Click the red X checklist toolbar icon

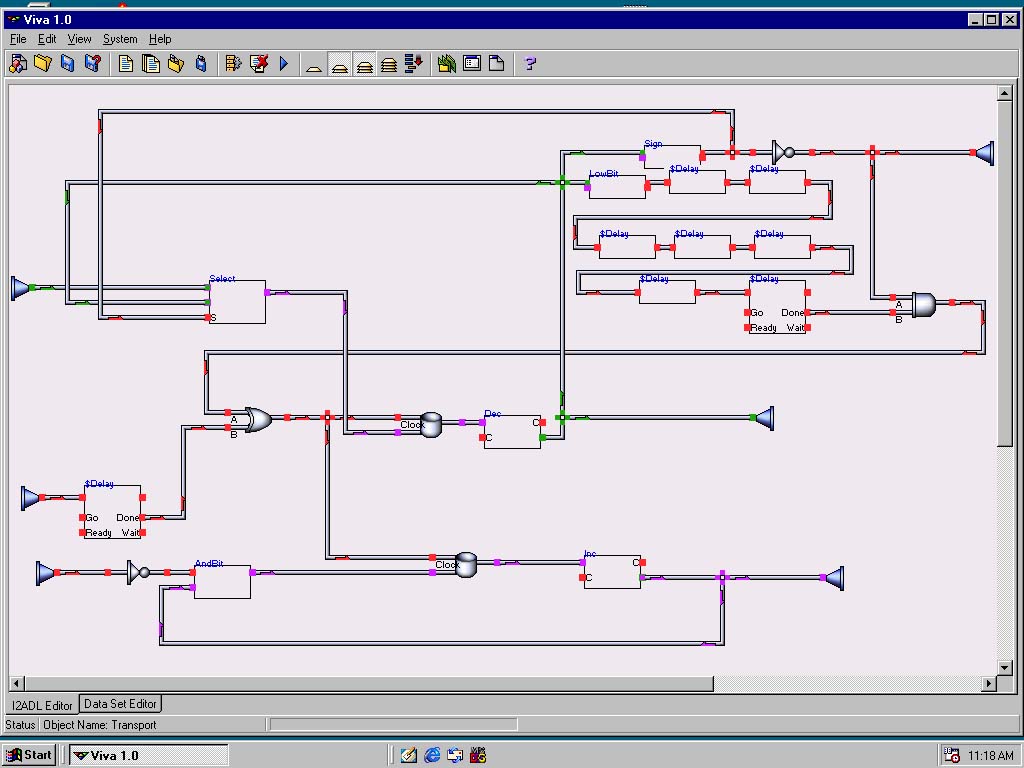click(259, 64)
